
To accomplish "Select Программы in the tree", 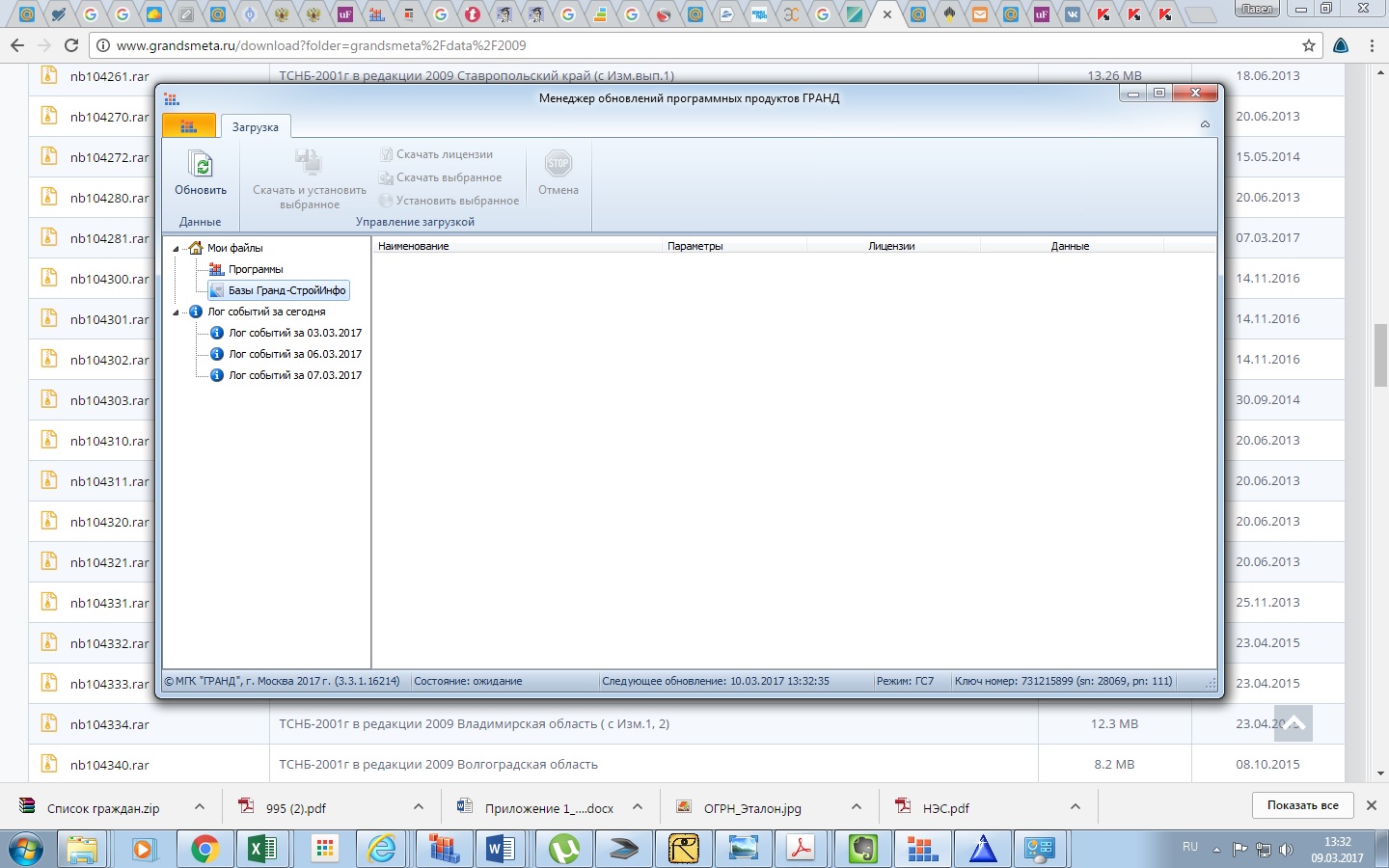I will tap(256, 269).
